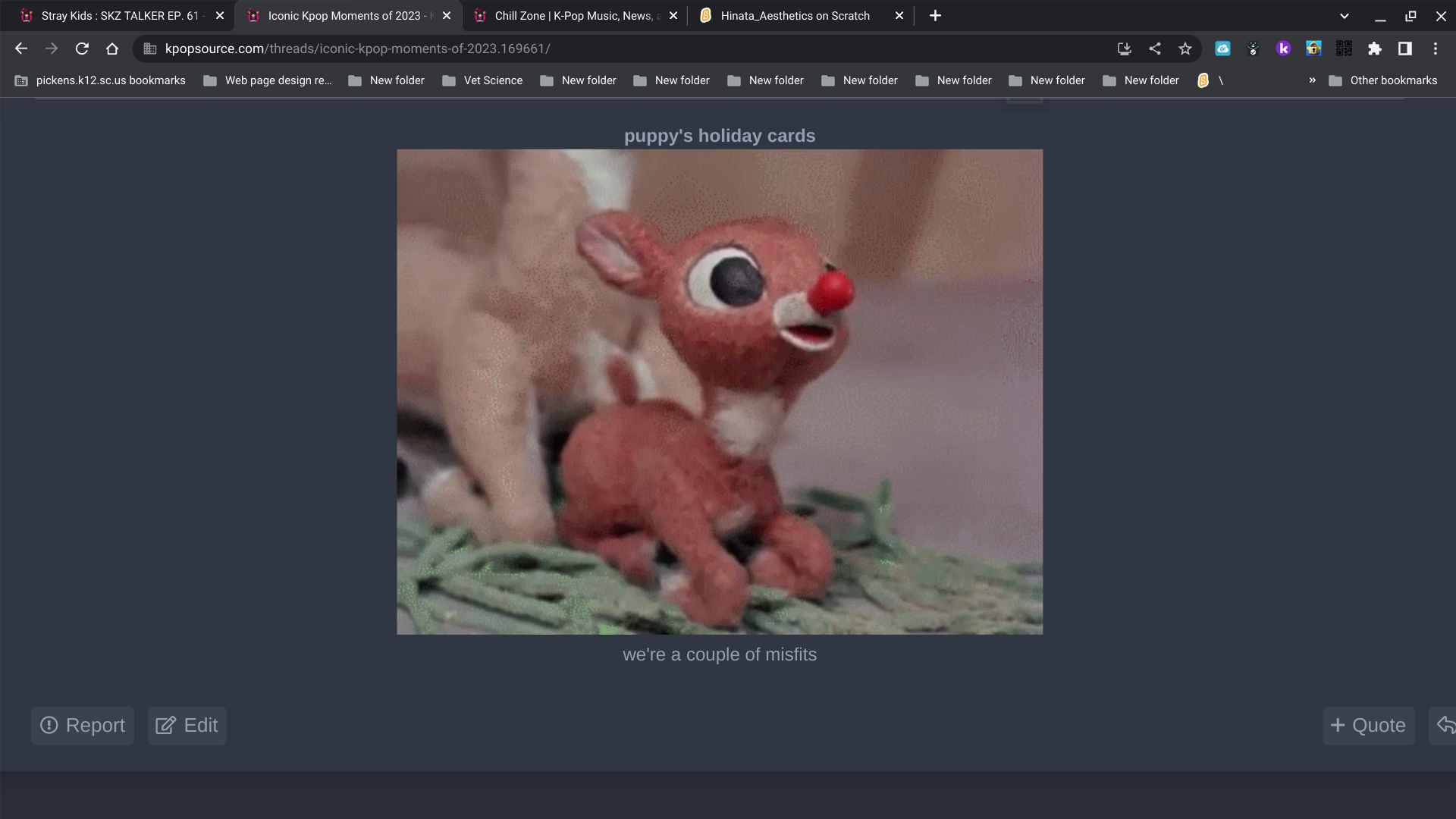Image resolution: width=1456 pixels, height=819 pixels.
Task: Share this page via share icon
Action: (x=1155, y=49)
